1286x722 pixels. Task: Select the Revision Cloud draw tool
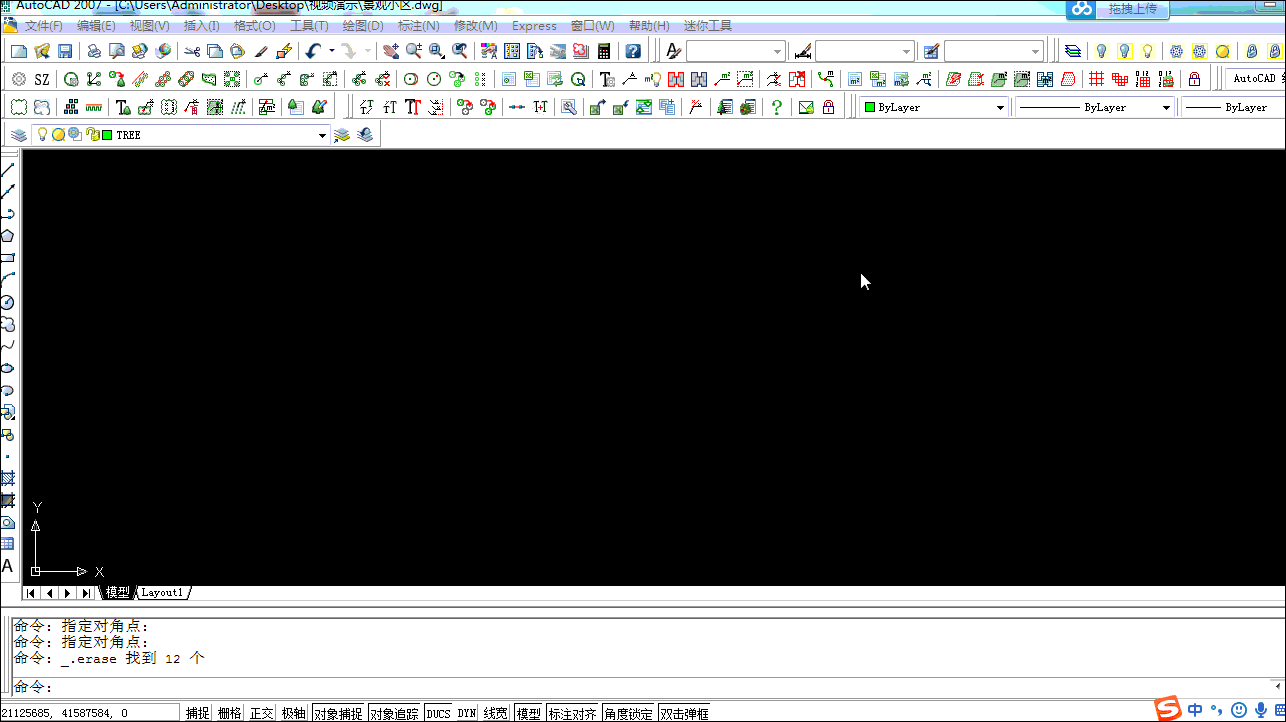point(7,324)
